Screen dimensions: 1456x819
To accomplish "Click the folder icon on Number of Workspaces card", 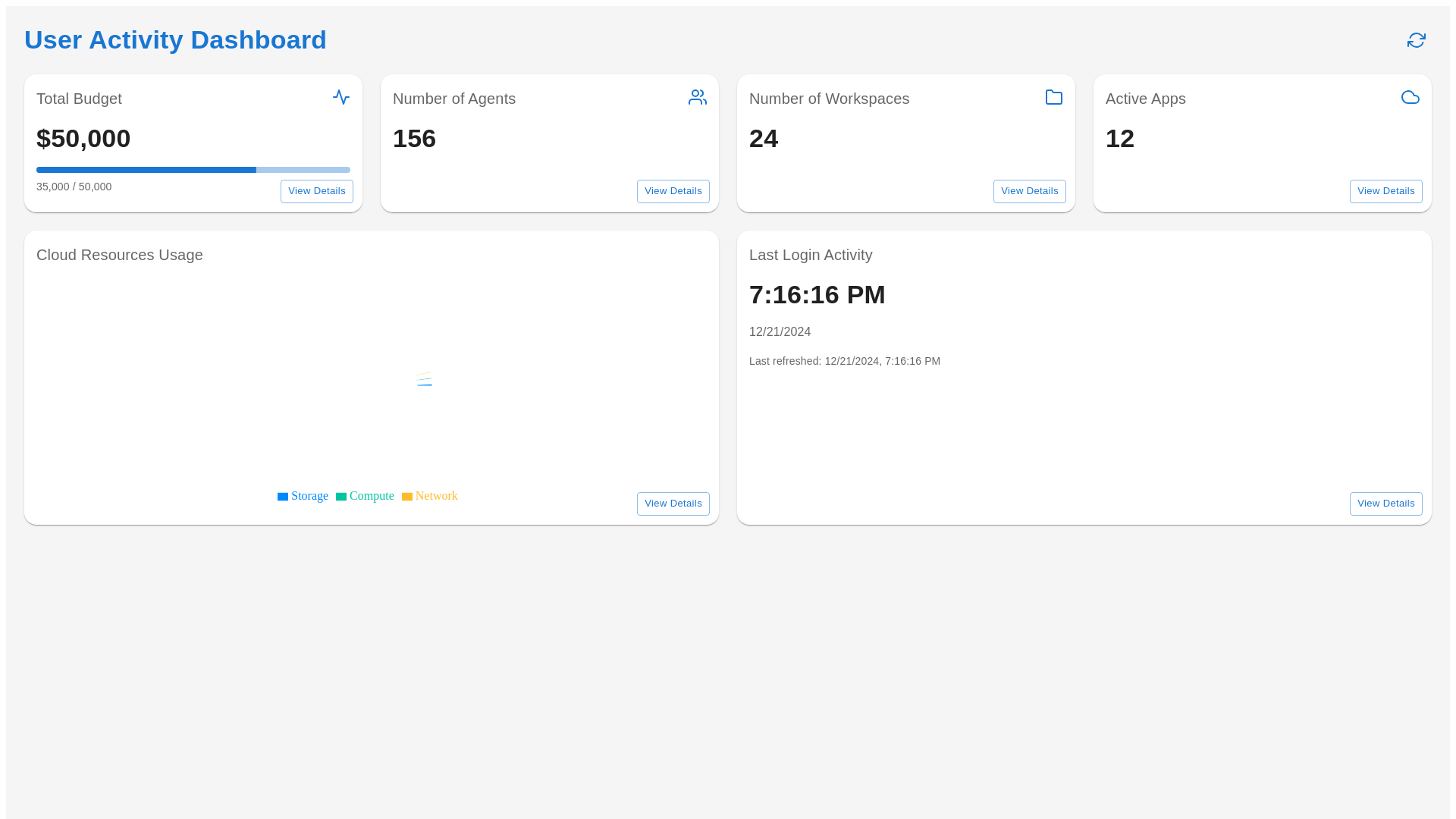I will pyautogui.click(x=1053, y=97).
